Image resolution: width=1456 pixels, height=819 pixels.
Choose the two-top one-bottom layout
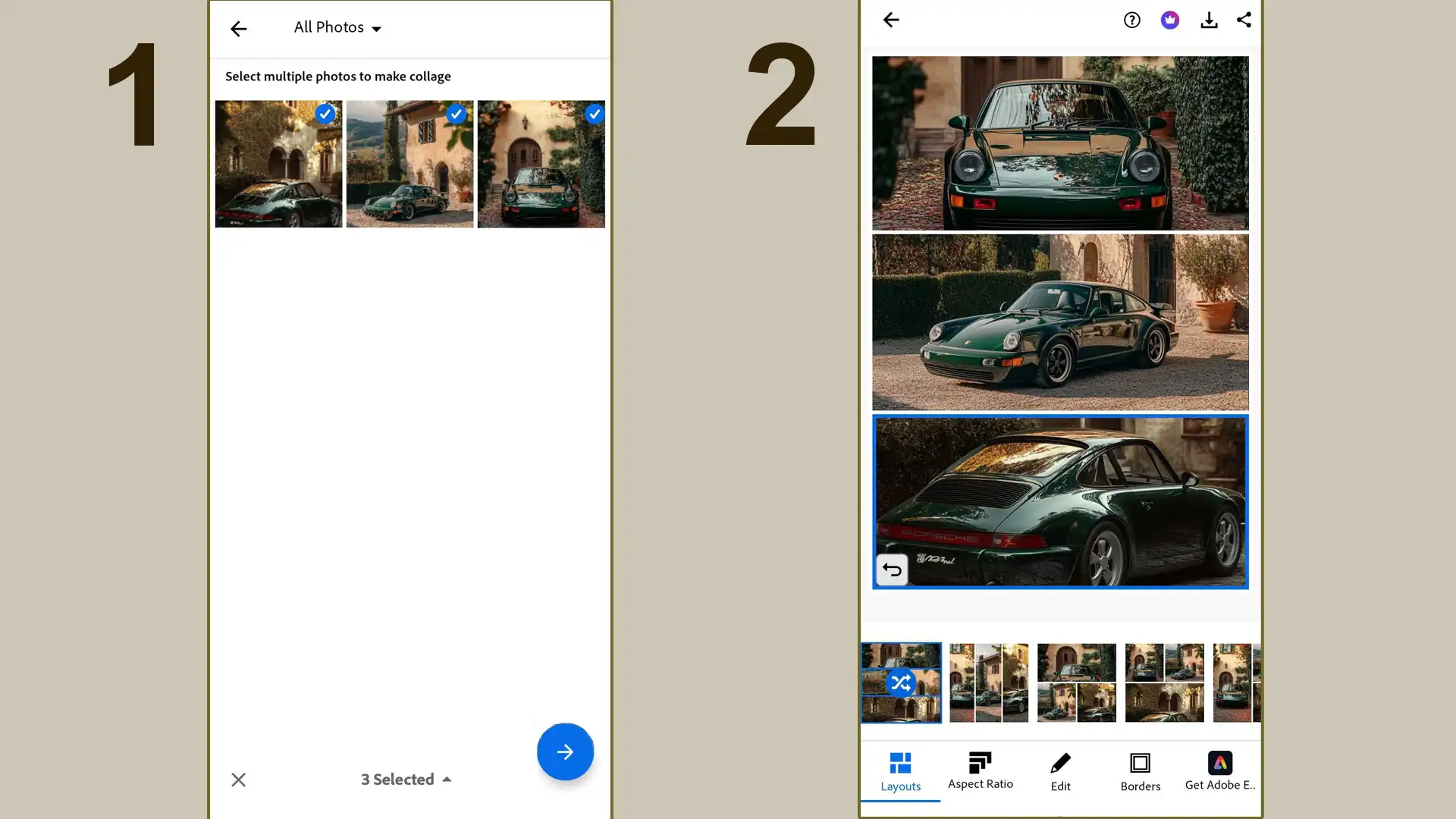[x=1165, y=682]
